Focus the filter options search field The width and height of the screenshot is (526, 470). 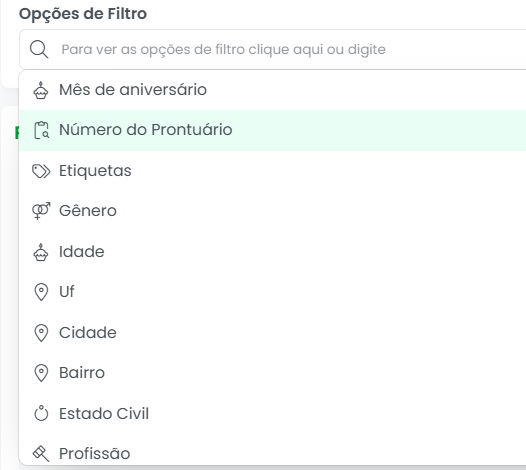[x=272, y=49]
